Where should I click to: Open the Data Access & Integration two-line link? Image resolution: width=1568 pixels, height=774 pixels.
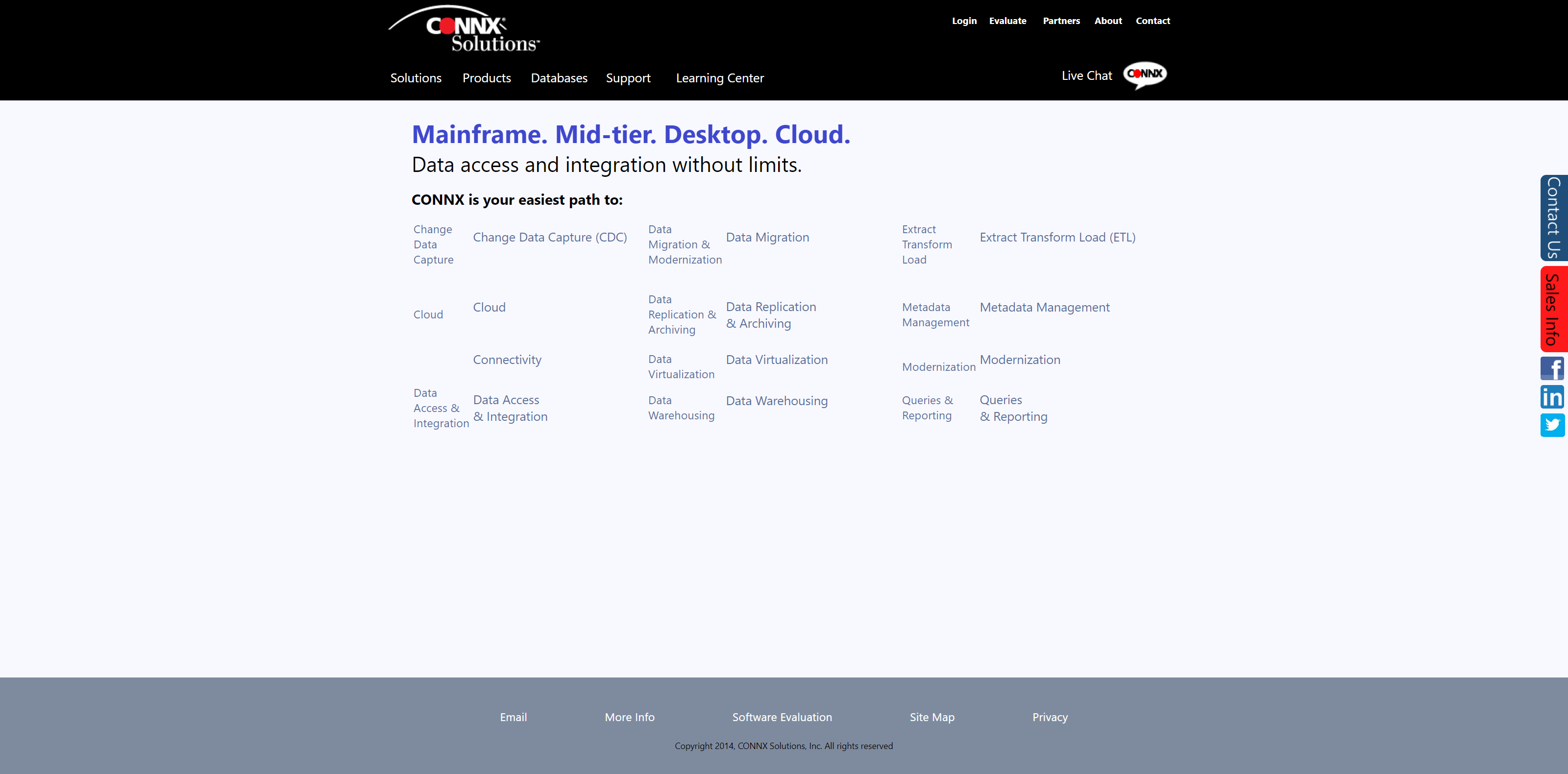coord(510,408)
